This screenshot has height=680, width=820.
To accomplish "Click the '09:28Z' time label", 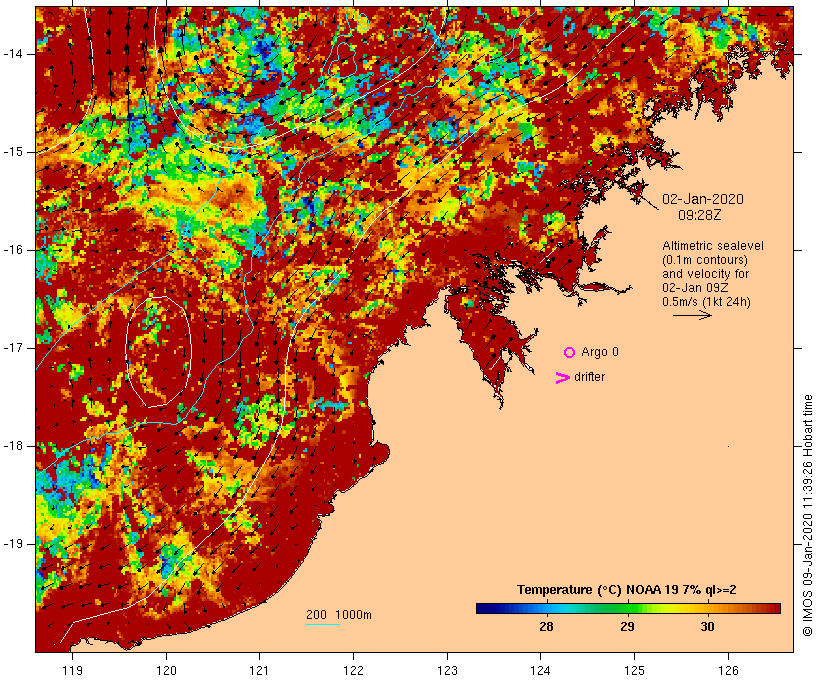I will point(700,215).
